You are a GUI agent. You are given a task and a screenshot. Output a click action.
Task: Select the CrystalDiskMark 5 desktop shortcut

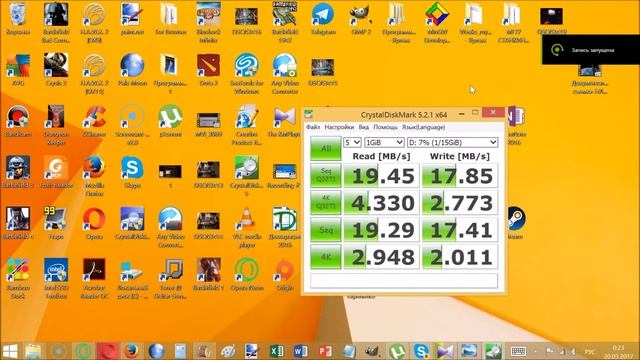[x=247, y=176]
